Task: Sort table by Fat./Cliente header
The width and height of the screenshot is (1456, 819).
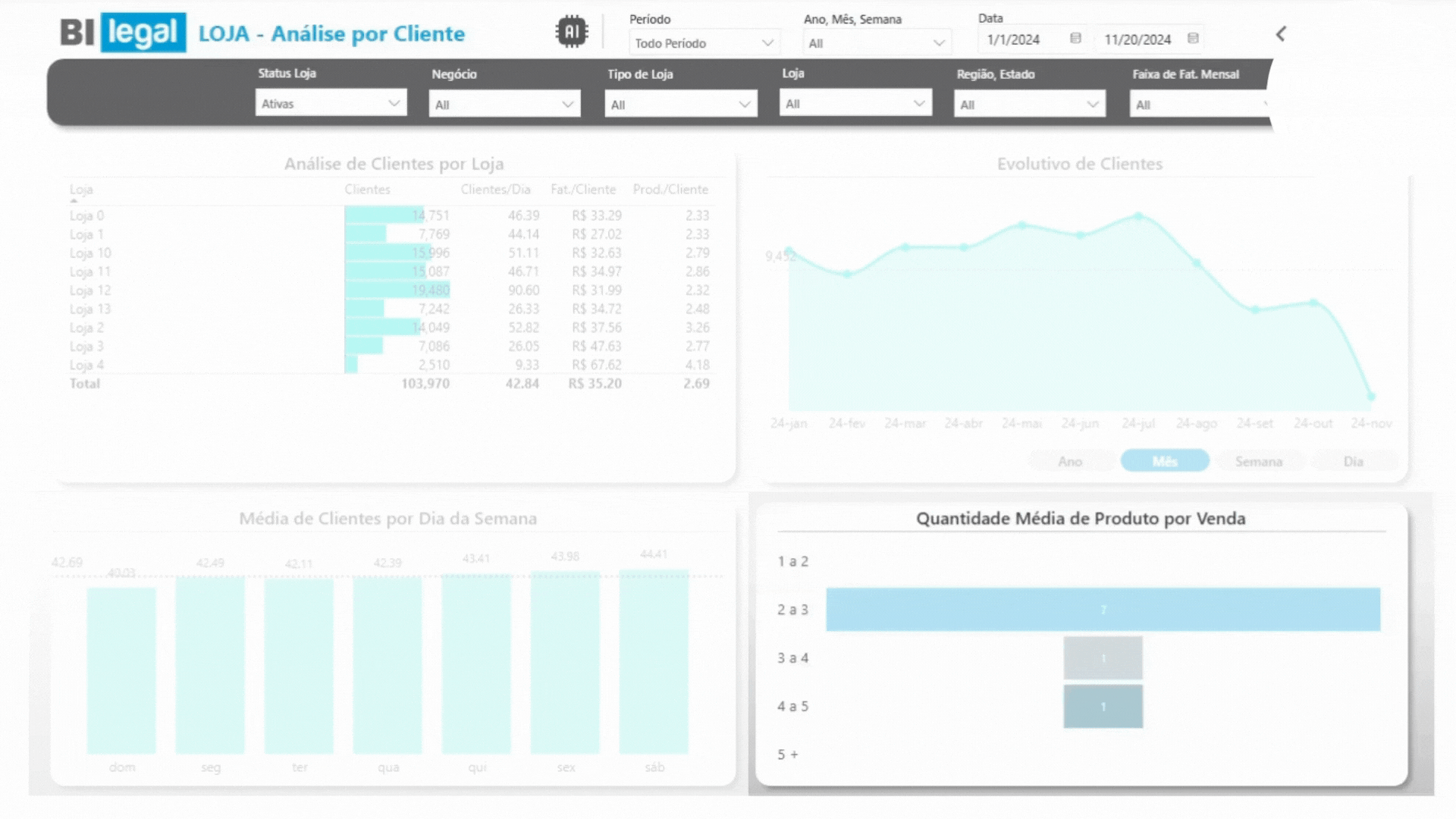Action: click(x=582, y=190)
